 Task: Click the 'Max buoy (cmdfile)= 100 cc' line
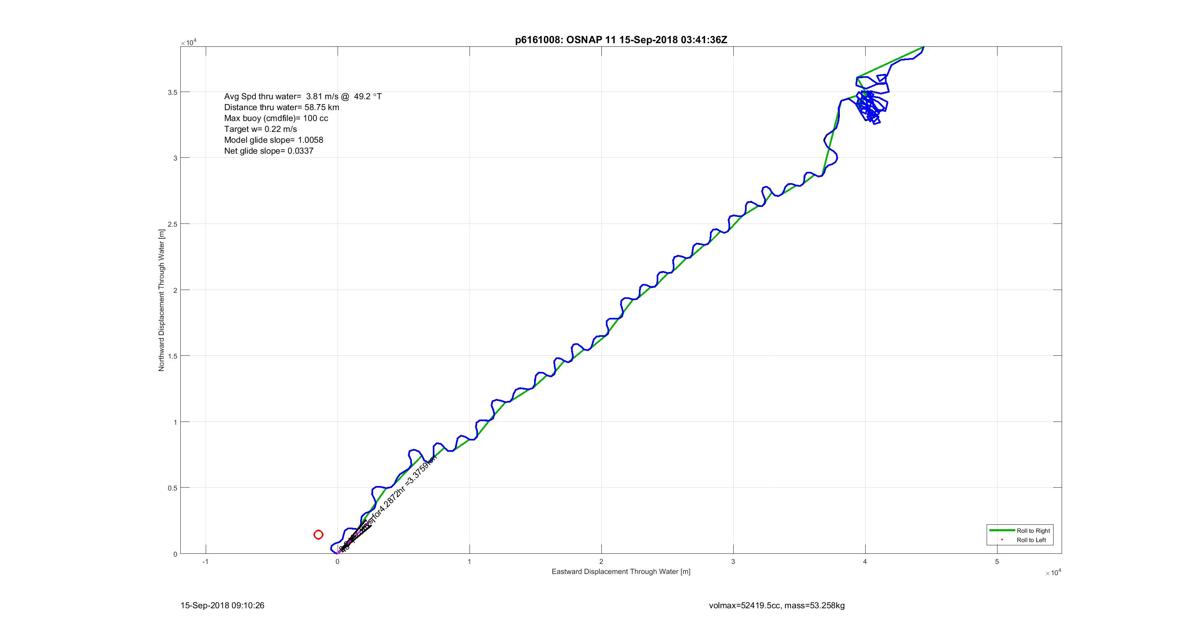[276, 118]
